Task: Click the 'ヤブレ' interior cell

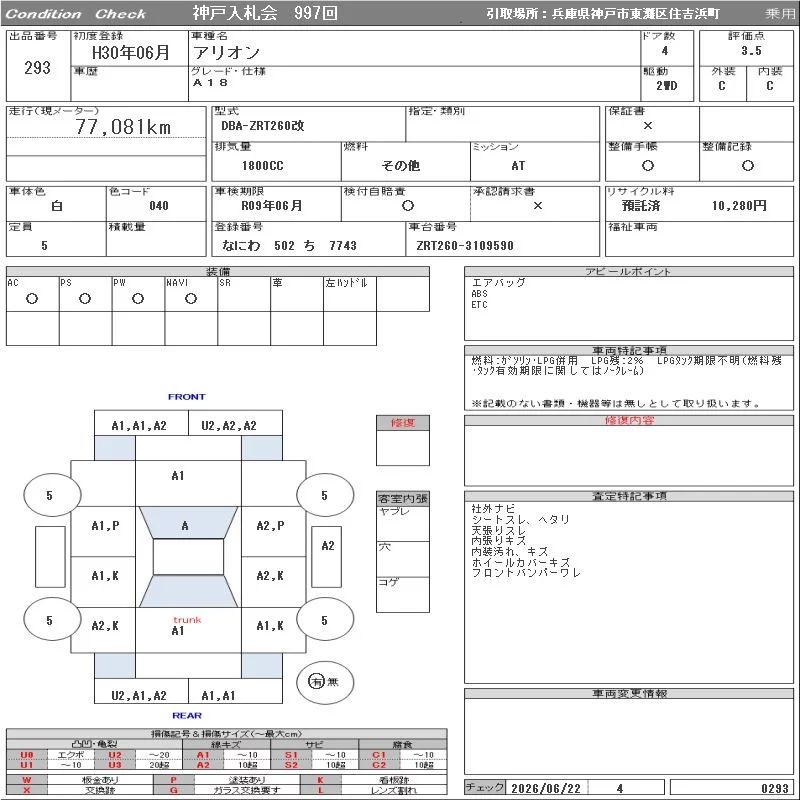Action: click(403, 523)
